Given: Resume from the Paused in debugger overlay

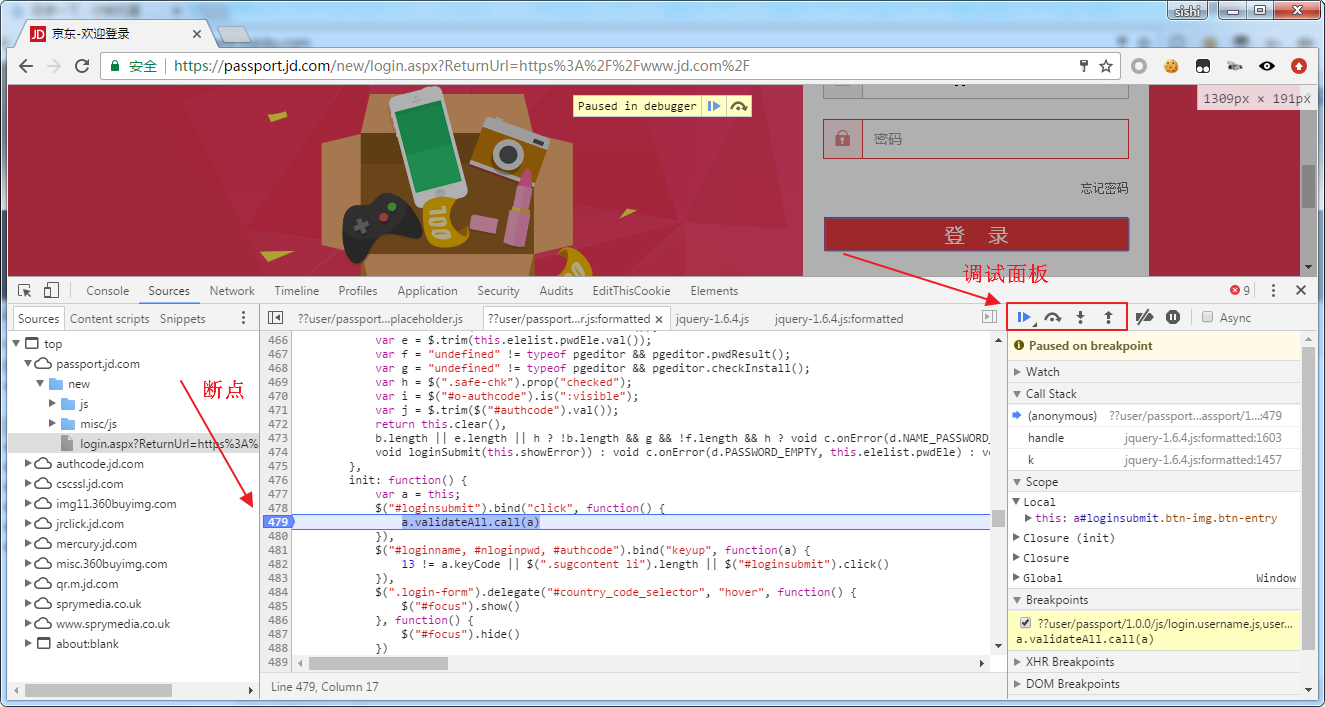Looking at the screenshot, I should [714, 106].
